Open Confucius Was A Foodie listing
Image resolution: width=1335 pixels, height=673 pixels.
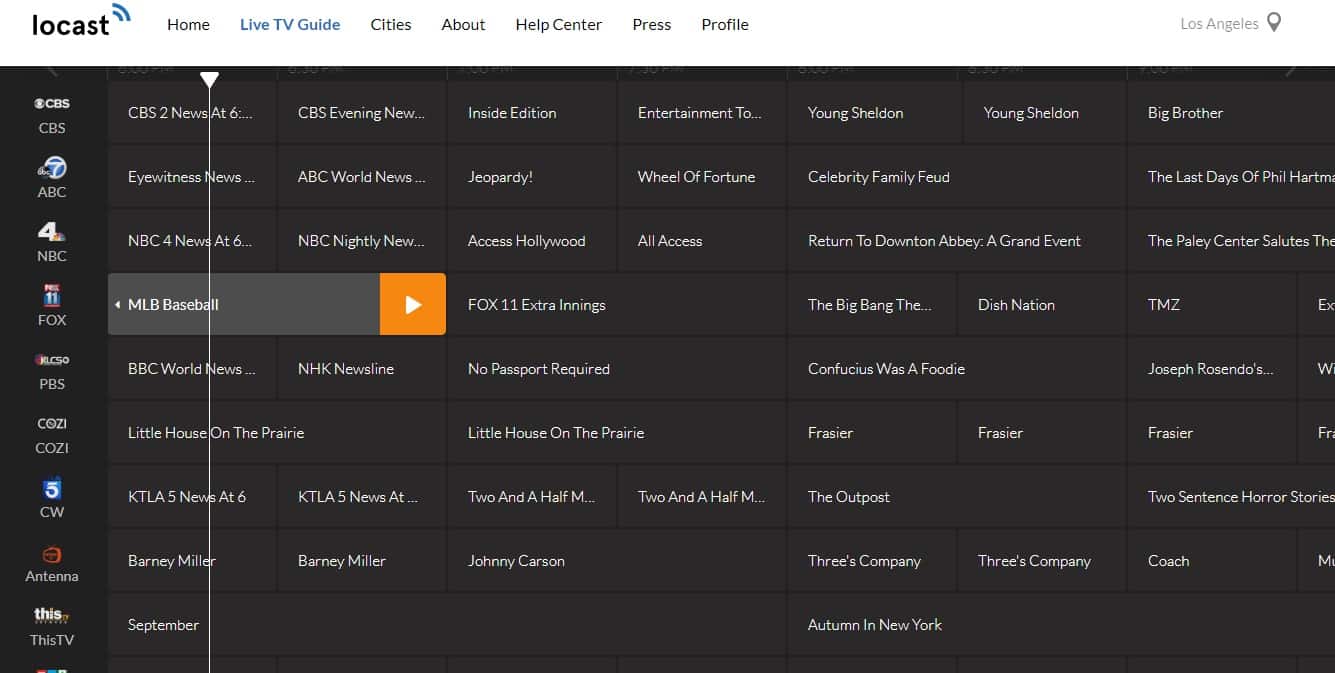tap(957, 369)
